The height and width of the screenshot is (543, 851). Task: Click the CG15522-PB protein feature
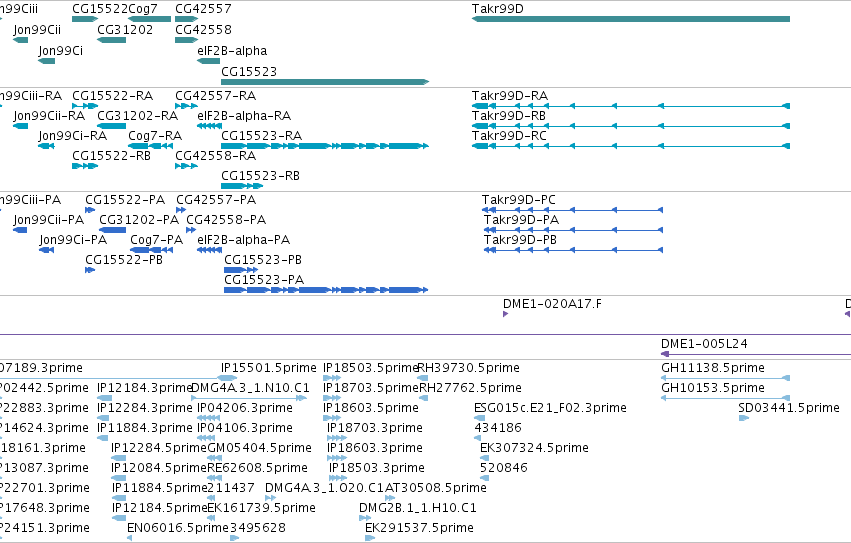90,270
